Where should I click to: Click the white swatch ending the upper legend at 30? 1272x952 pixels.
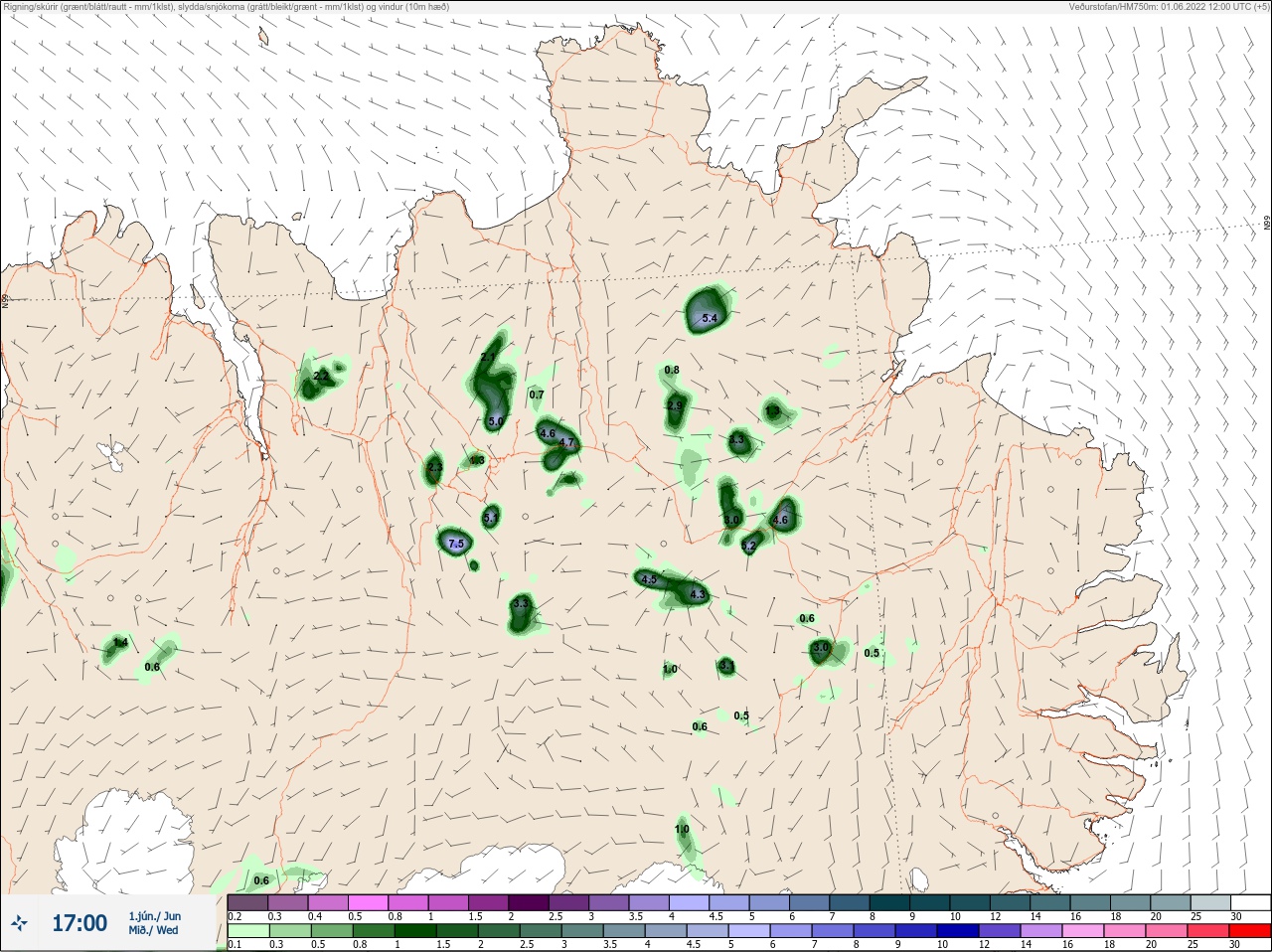pos(1249,902)
